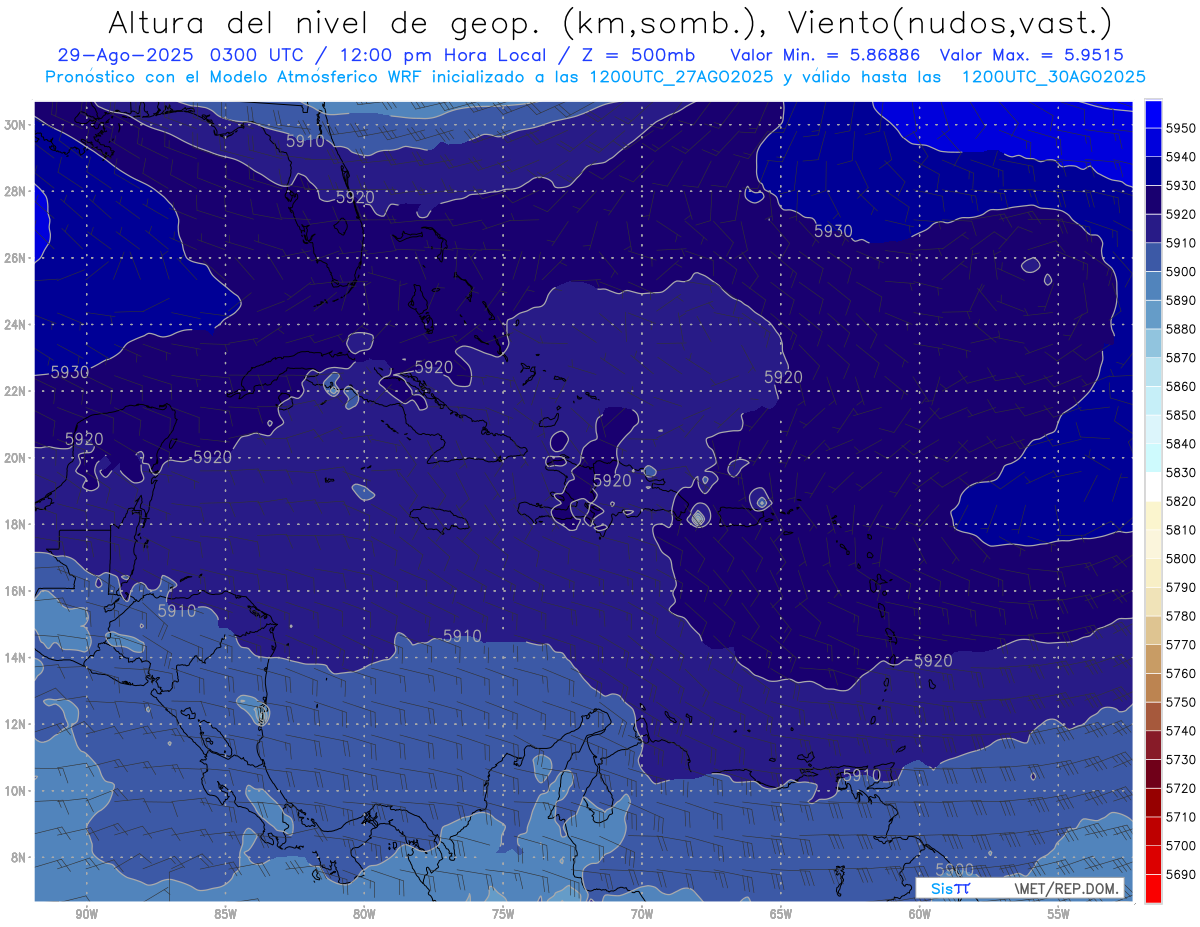Click the 5820 legend value

coord(1181,501)
